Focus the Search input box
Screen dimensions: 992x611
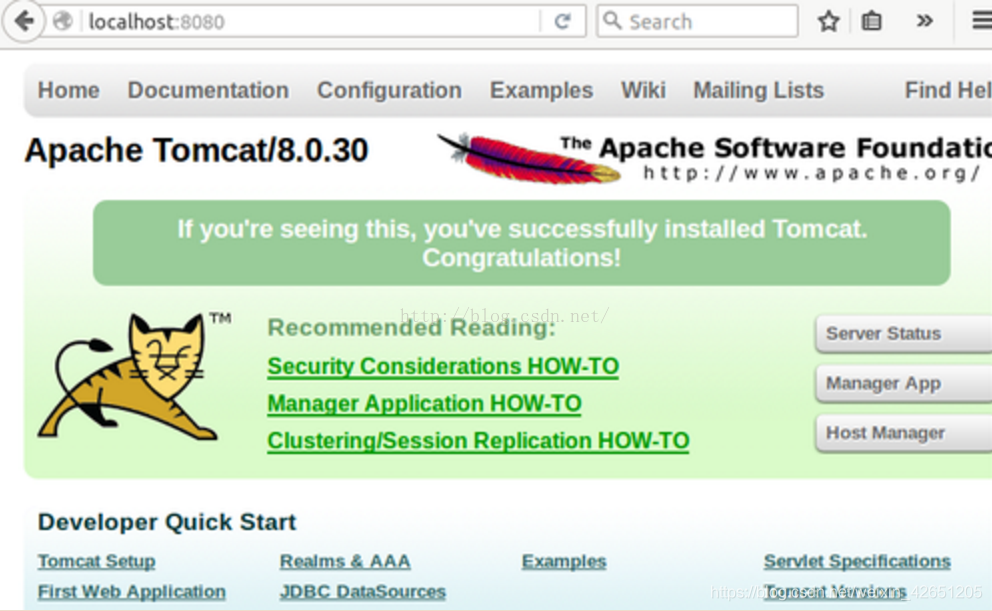coord(697,22)
